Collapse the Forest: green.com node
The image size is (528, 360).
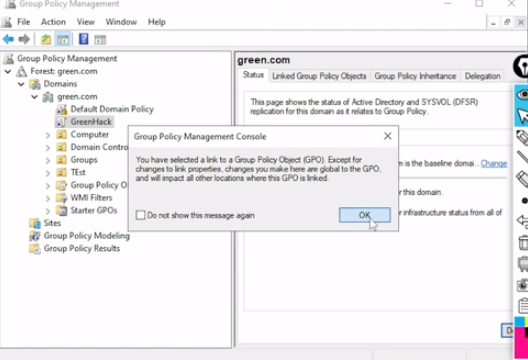8,71
